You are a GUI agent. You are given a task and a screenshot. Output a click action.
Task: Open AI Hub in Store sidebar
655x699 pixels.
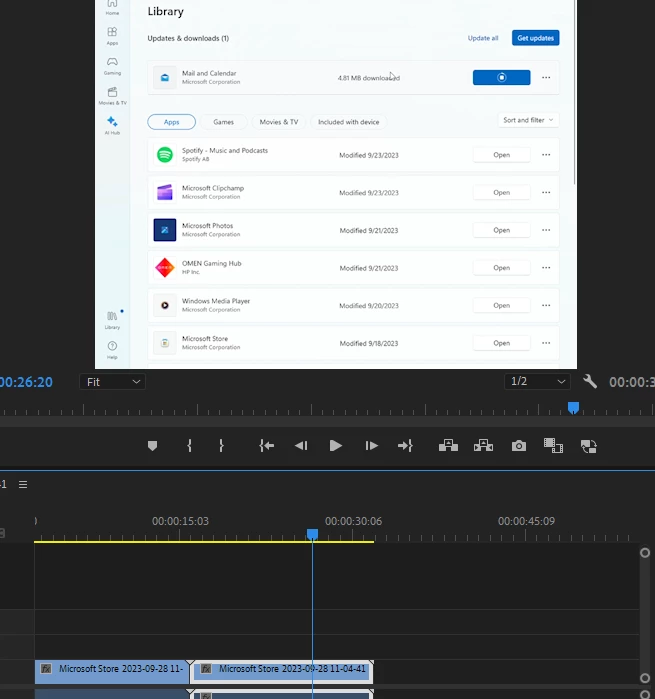[x=112, y=126]
